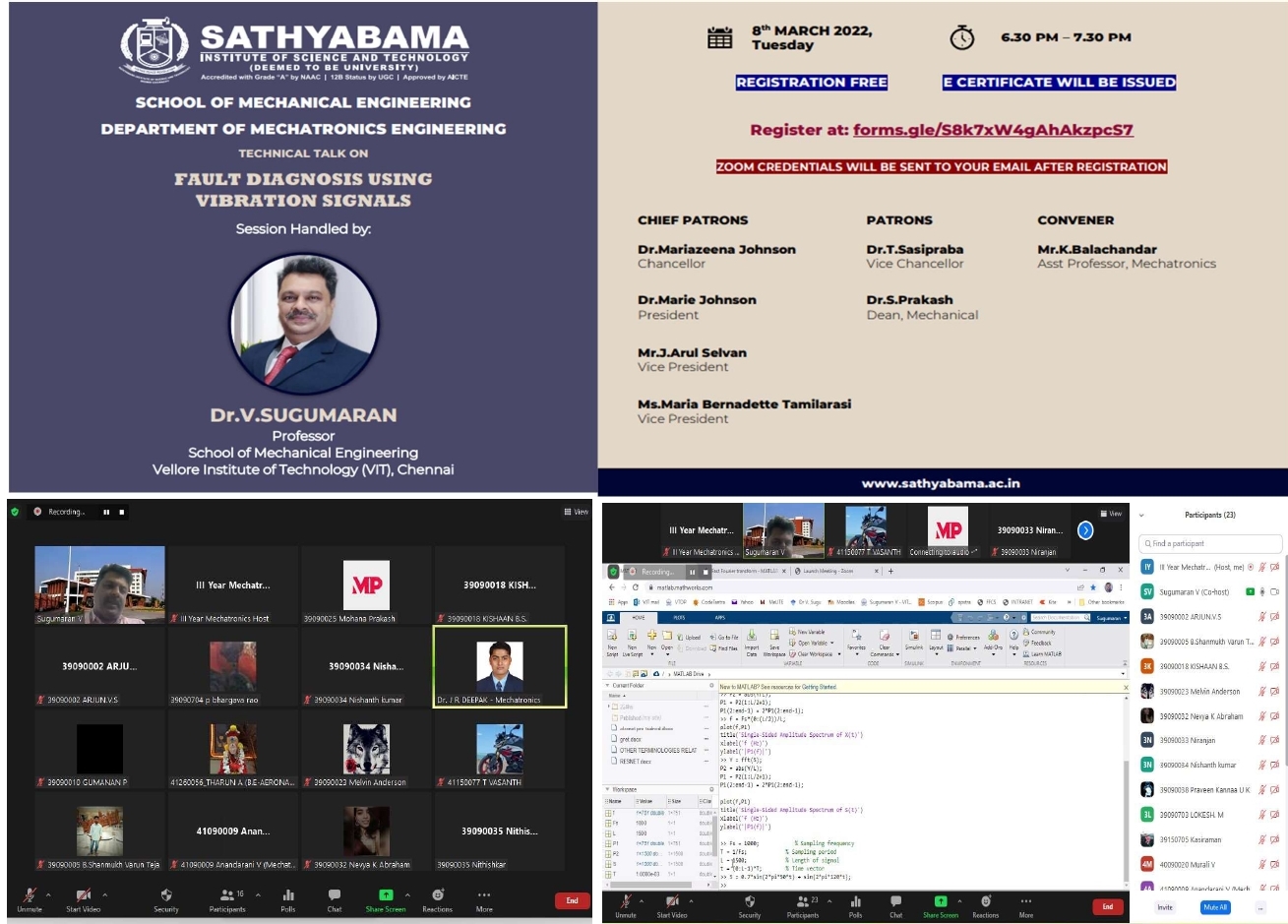This screenshot has width=1288, height=924.
Task: Expand the Open Variable dropdown
Action: coord(831,643)
